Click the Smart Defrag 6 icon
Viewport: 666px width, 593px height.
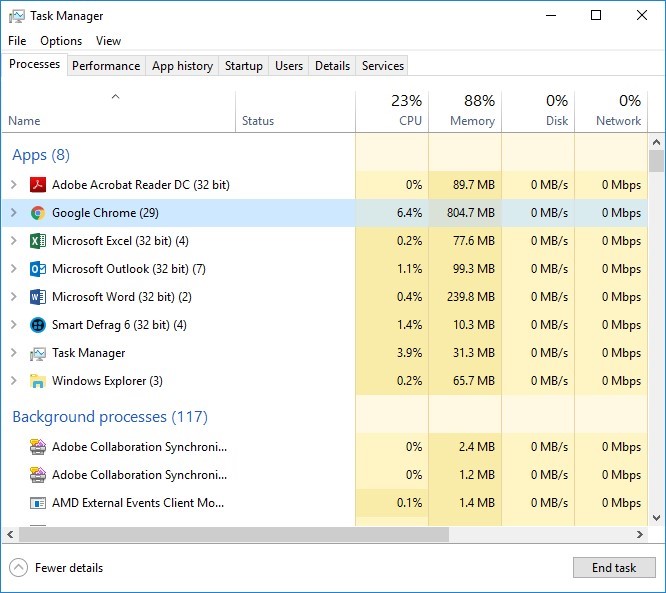point(38,325)
